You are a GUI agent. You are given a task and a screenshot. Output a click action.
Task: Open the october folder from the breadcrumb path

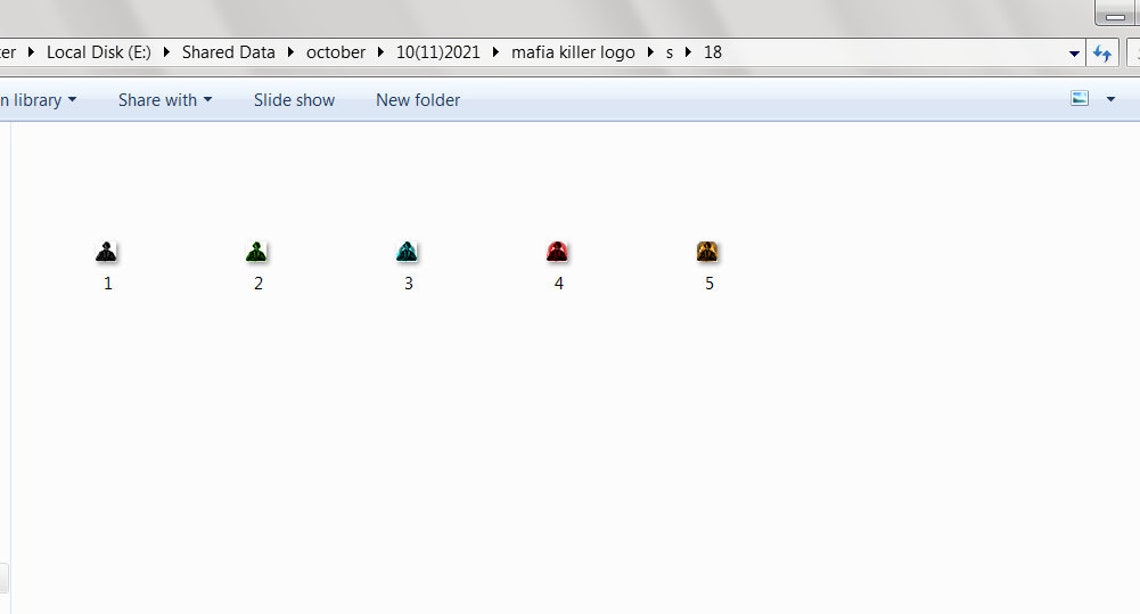point(335,52)
